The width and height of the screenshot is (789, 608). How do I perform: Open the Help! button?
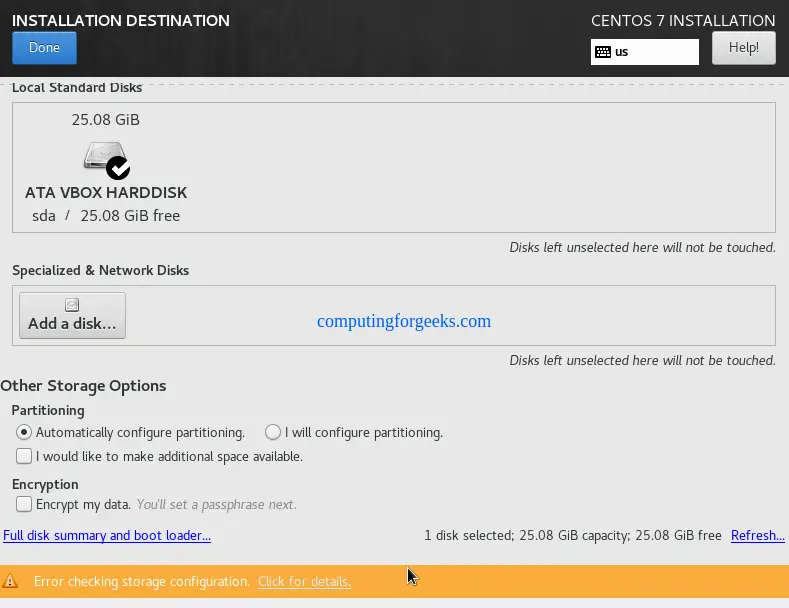743,48
